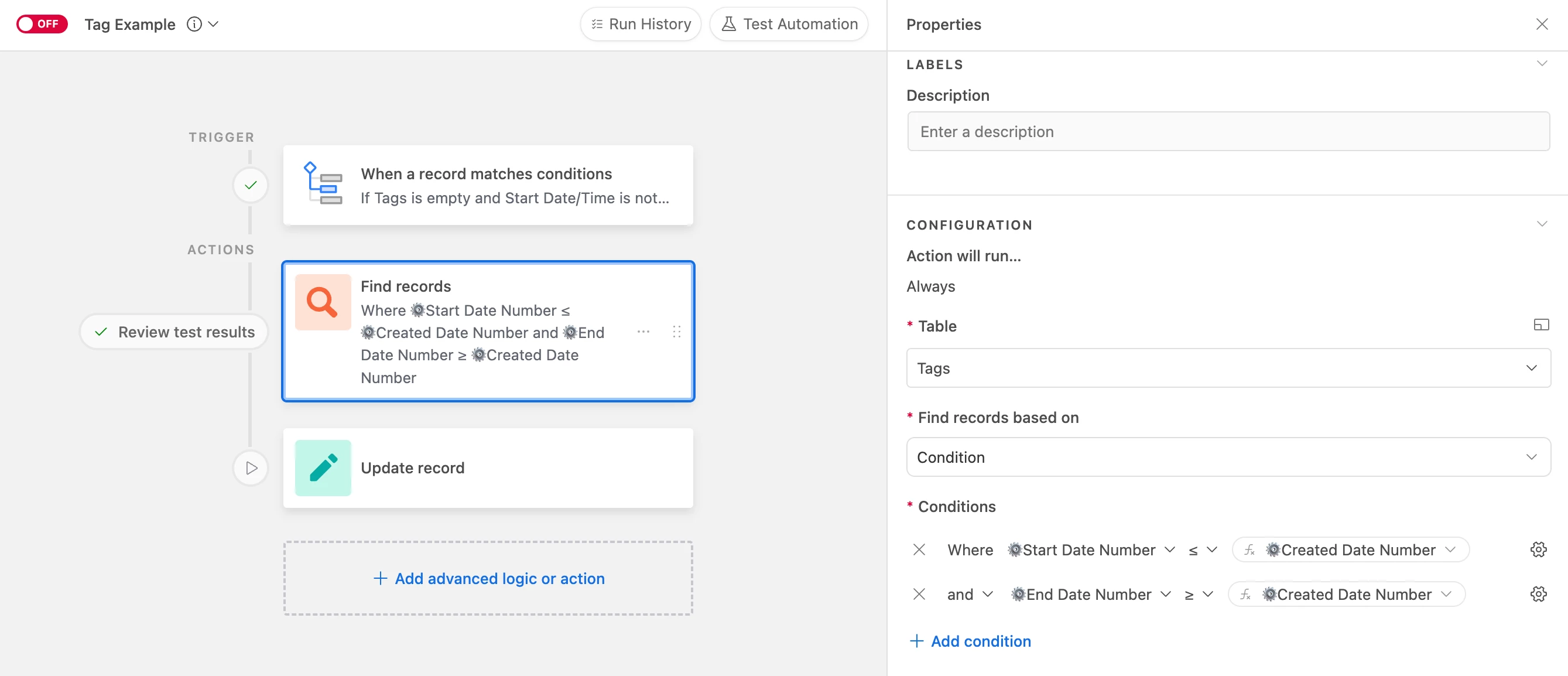Image resolution: width=1568 pixels, height=676 pixels.
Task: Run the Update record step play icon
Action: point(251,467)
